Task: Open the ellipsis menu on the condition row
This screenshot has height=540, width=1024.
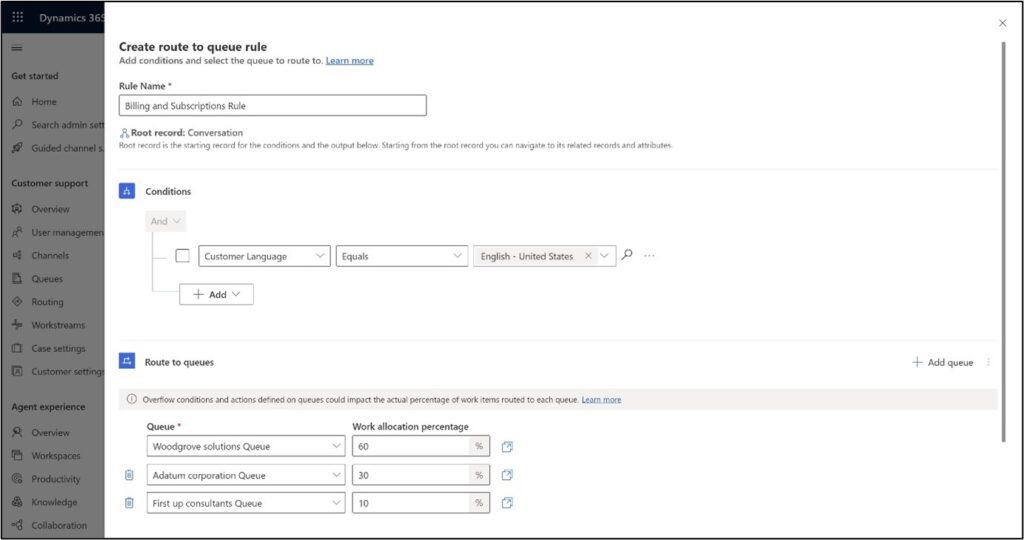Action: (x=649, y=256)
